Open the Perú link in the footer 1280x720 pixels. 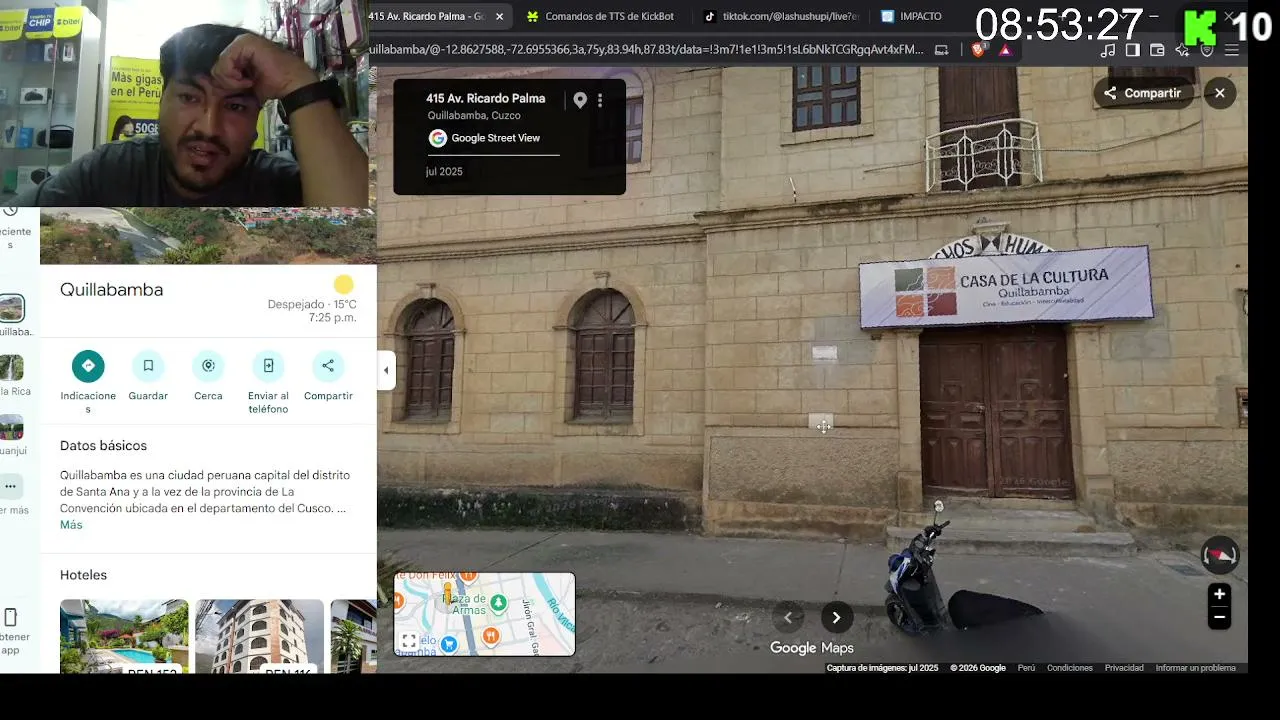click(1026, 668)
